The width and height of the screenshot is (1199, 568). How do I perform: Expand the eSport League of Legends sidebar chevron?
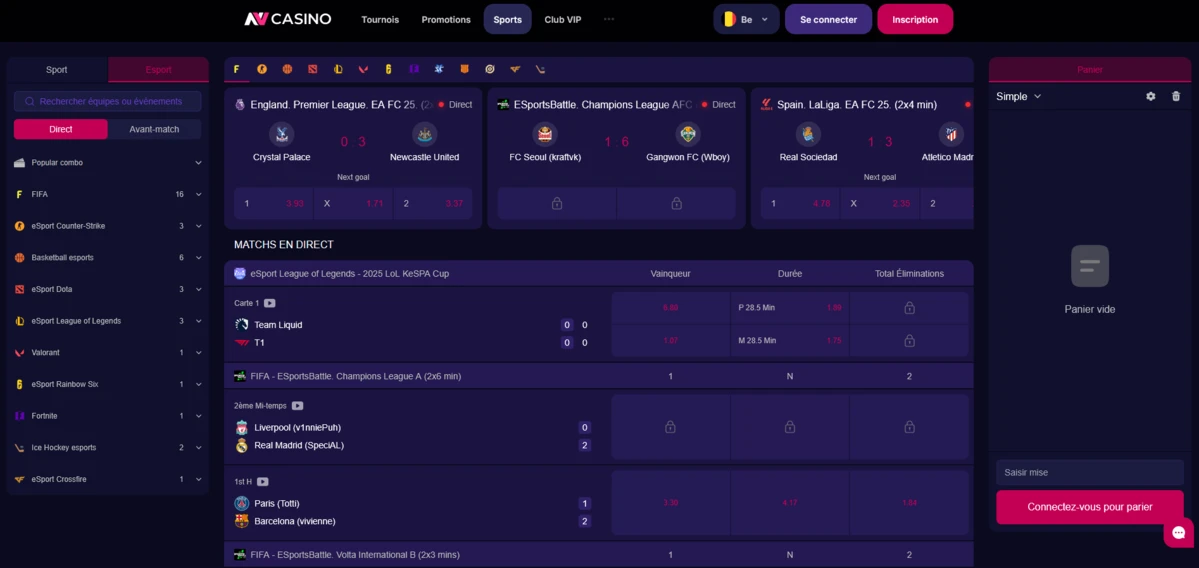(x=199, y=321)
